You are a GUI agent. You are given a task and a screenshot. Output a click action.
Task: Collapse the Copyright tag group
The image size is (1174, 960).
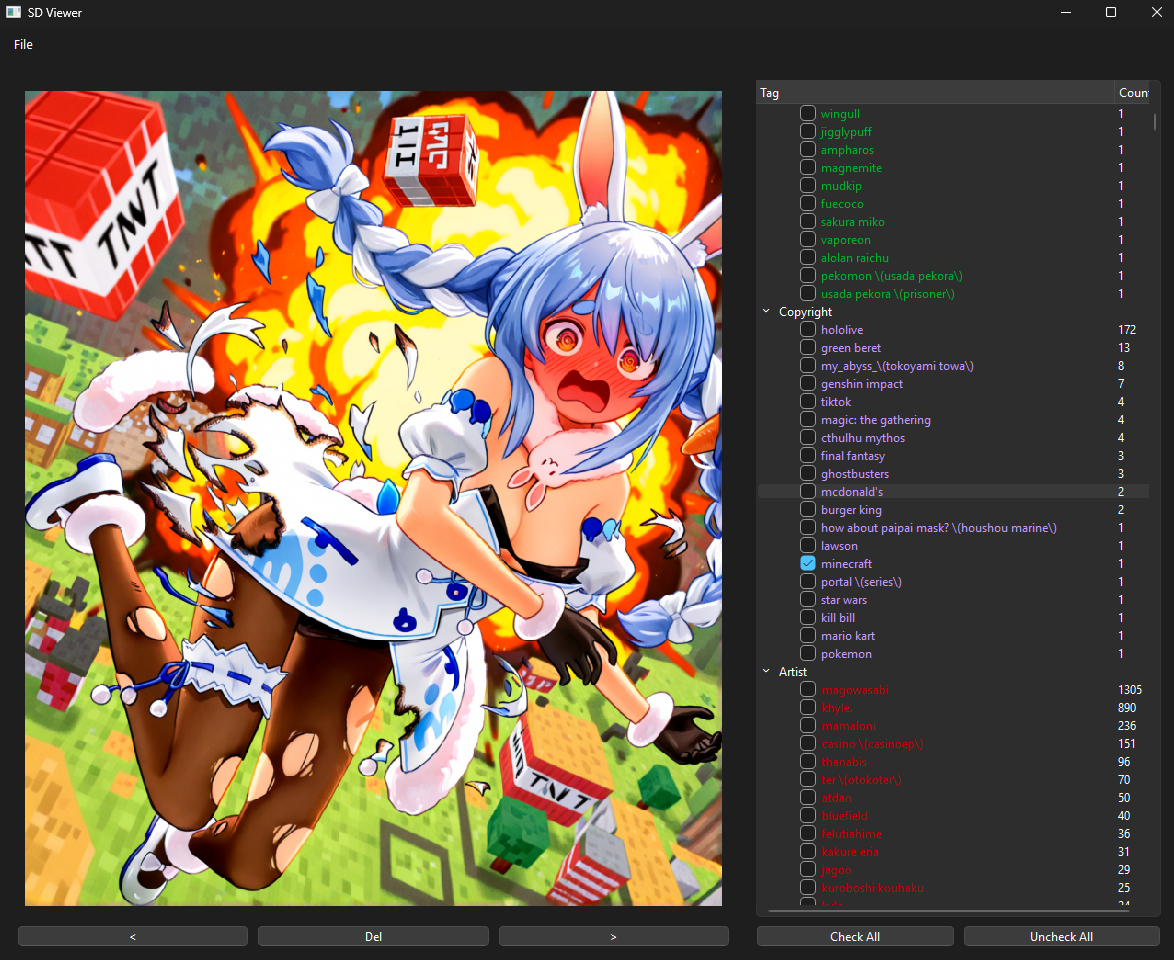tap(766, 312)
